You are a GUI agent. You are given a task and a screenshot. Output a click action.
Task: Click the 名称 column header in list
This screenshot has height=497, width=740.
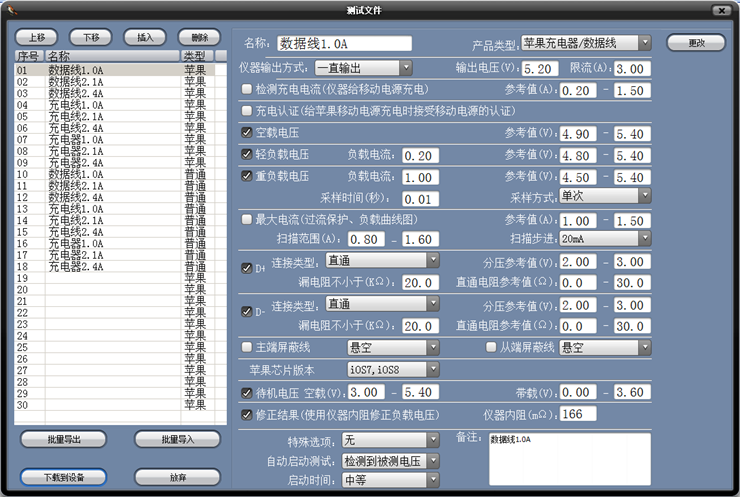110,56
